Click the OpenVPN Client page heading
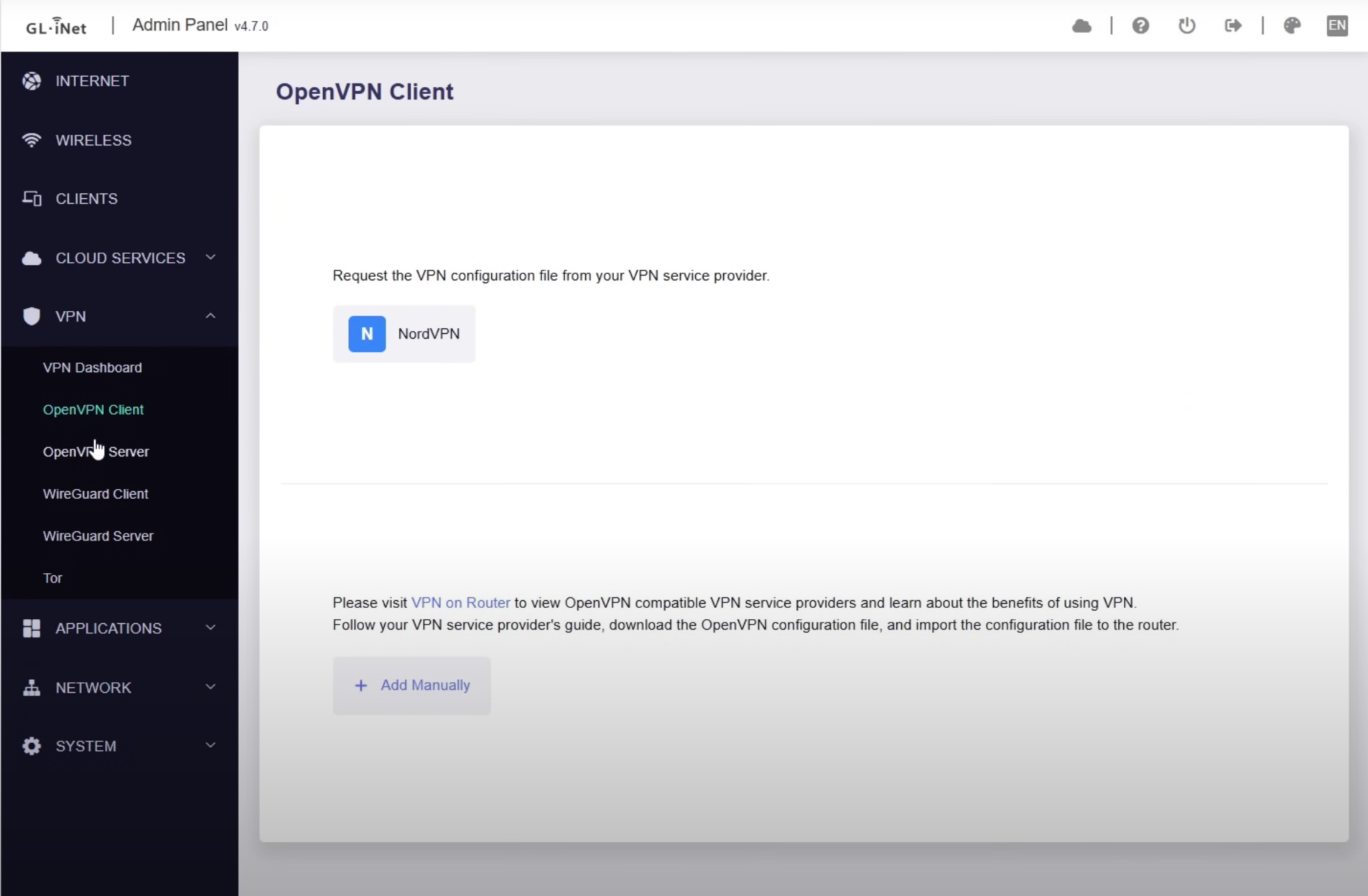1368x896 pixels. coord(365,92)
